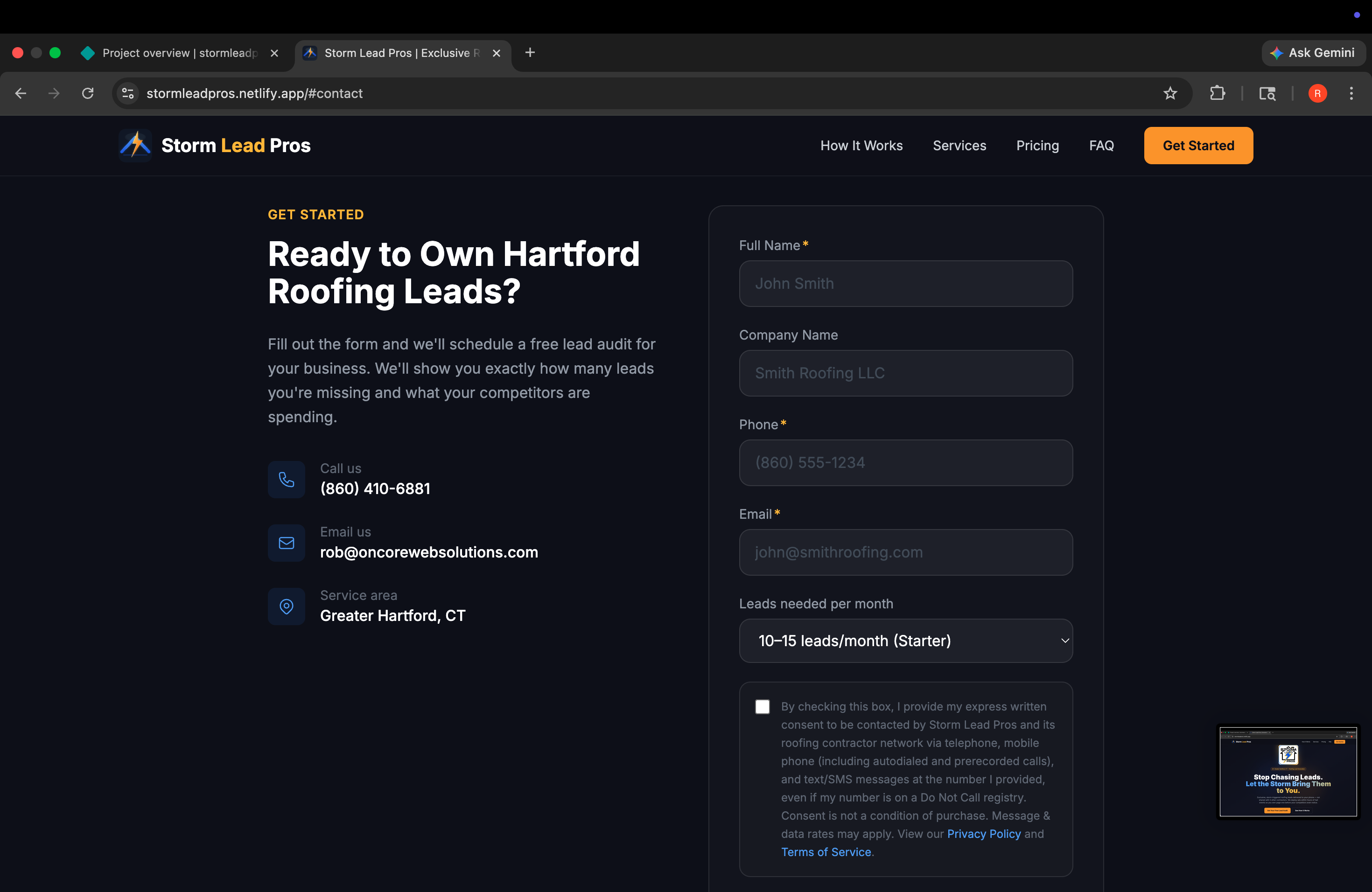The height and width of the screenshot is (892, 1372).
Task: Click the screenshot preview thumbnail
Action: coord(1288,772)
